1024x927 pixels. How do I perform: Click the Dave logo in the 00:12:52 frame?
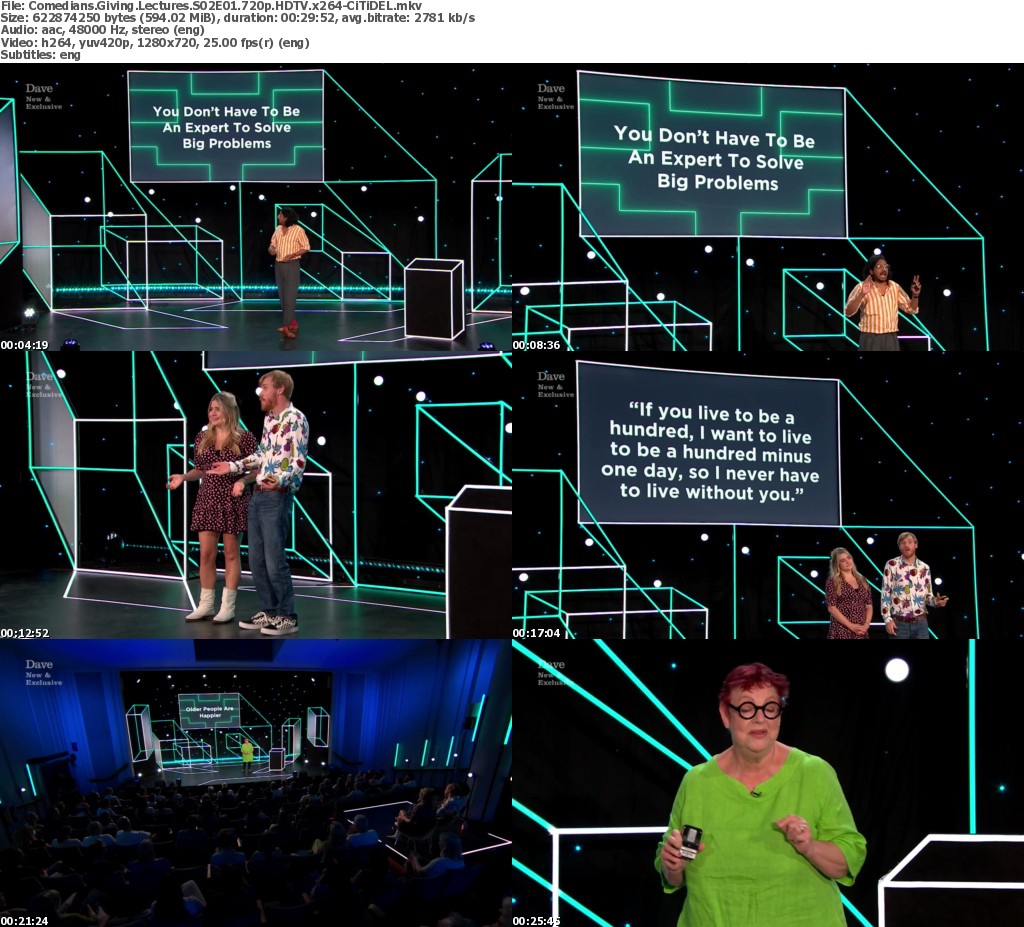(39, 377)
